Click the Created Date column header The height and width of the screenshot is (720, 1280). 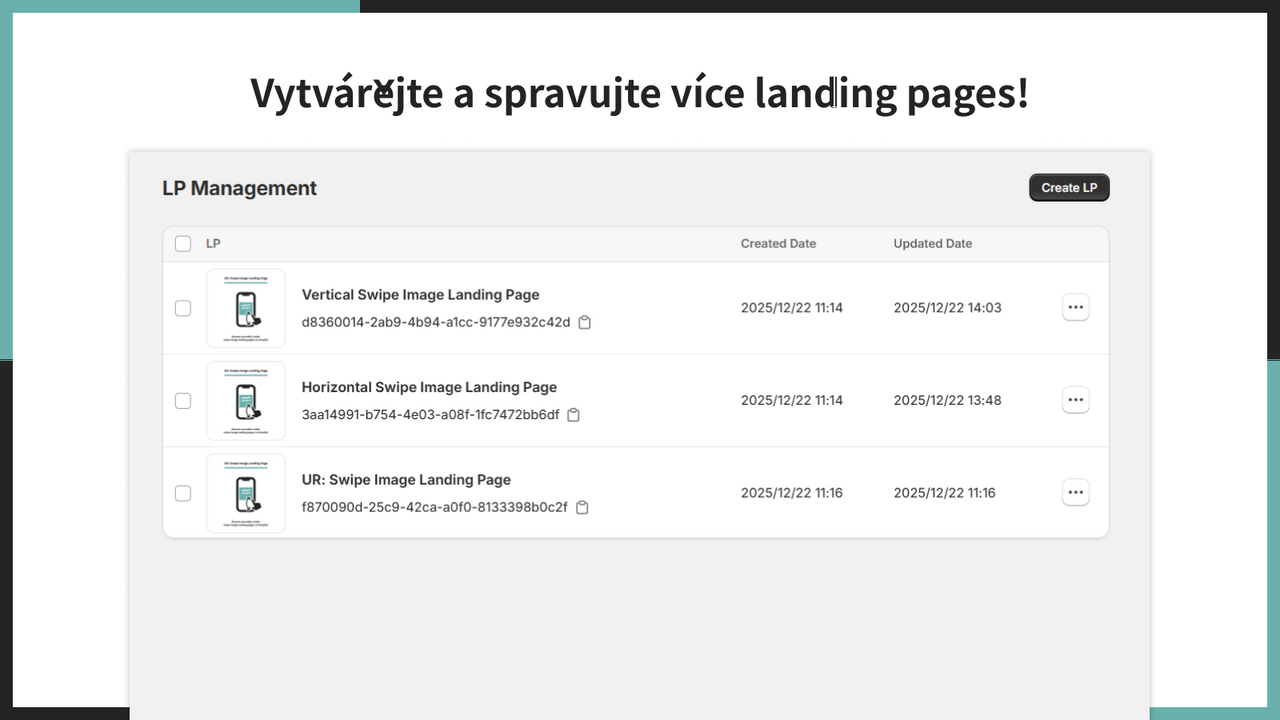pos(778,244)
